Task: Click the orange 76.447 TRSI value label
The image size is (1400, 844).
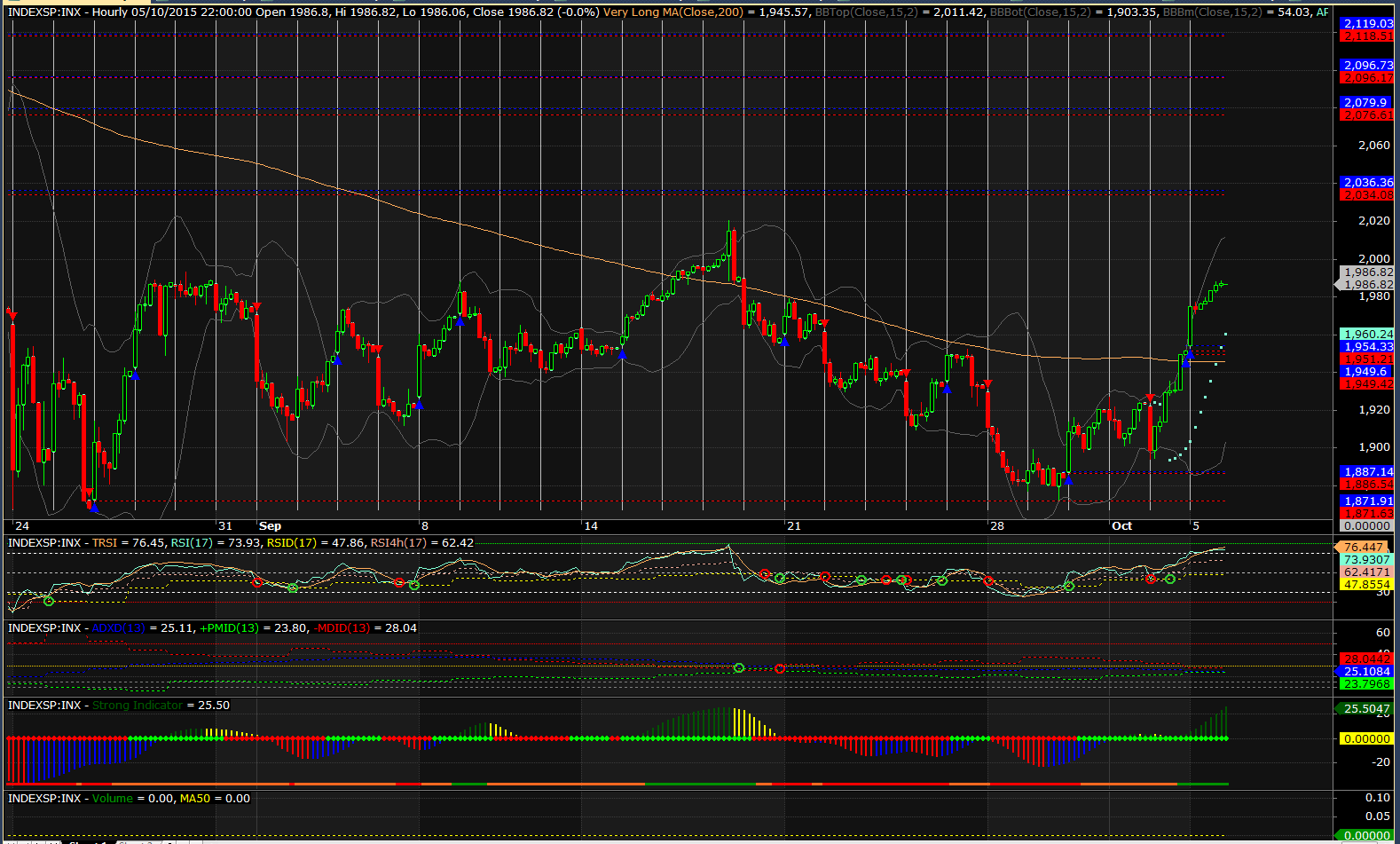Action: click(1365, 548)
